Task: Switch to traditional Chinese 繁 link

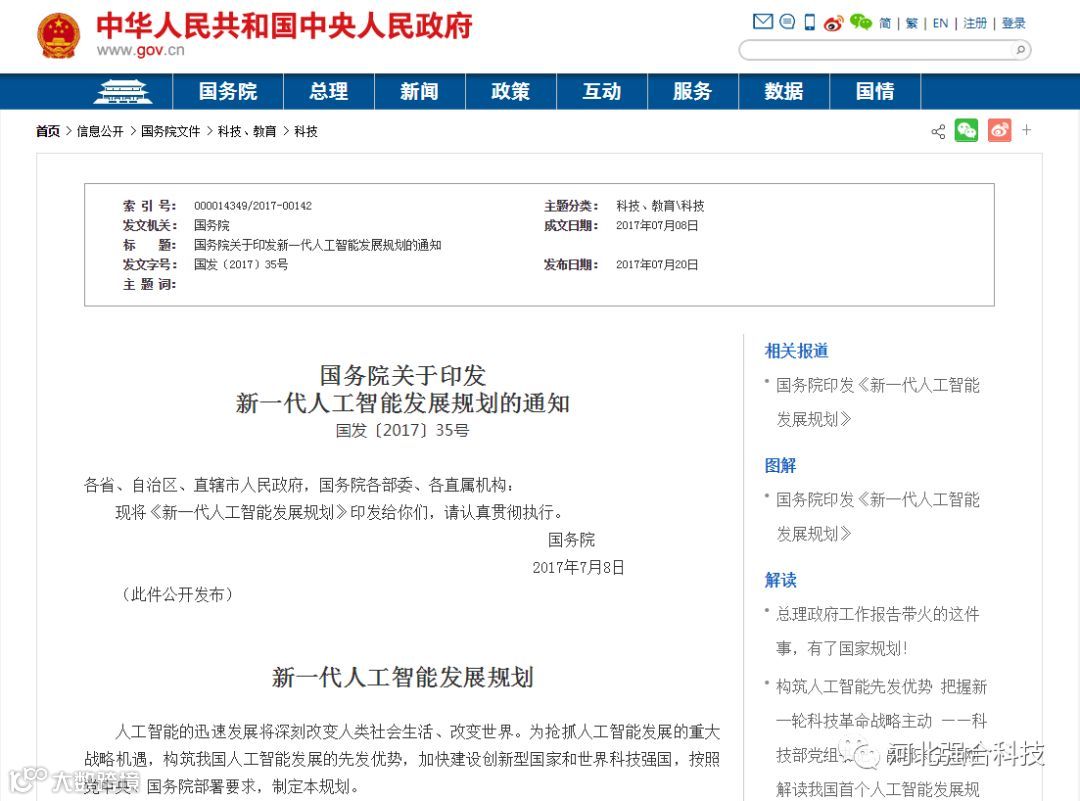Action: coord(911,23)
